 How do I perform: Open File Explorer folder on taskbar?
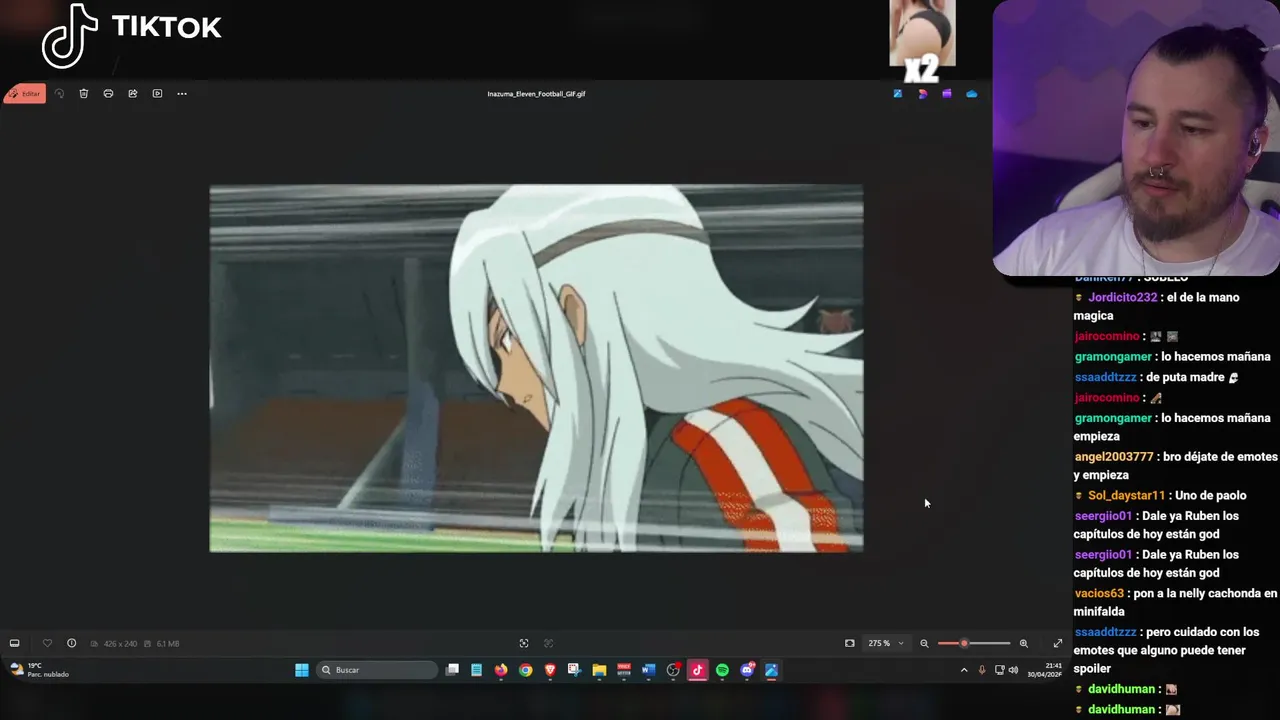[599, 670]
